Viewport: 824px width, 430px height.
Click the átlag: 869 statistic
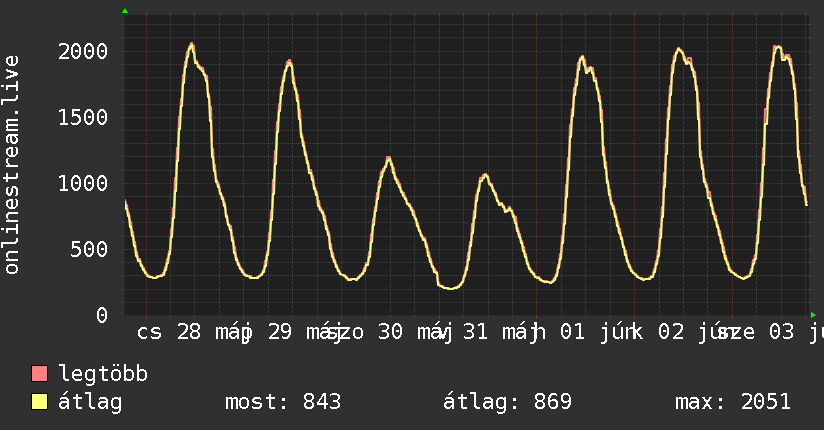(x=507, y=402)
